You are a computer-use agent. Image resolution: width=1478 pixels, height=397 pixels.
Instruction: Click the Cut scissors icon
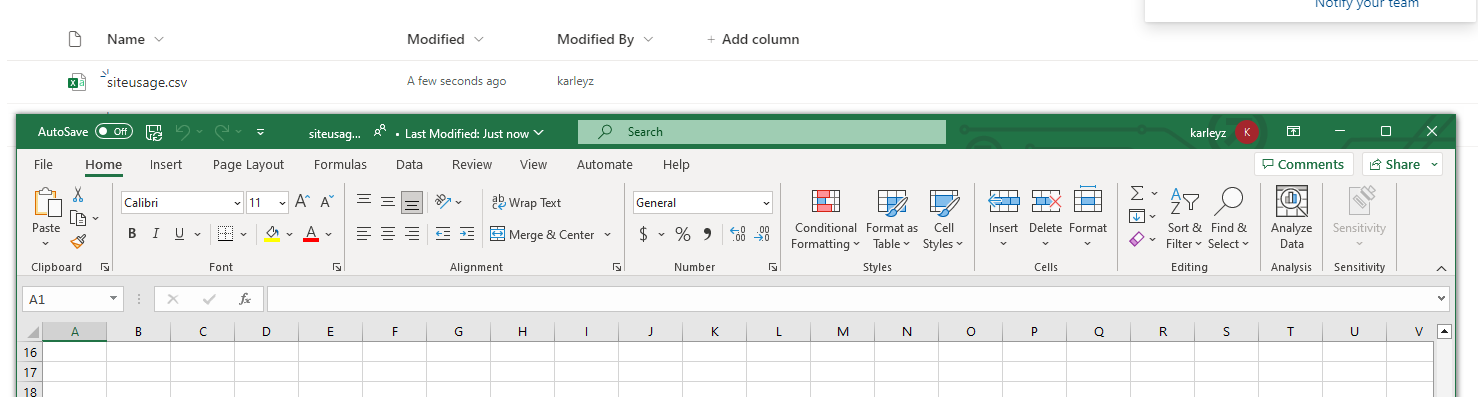point(78,195)
